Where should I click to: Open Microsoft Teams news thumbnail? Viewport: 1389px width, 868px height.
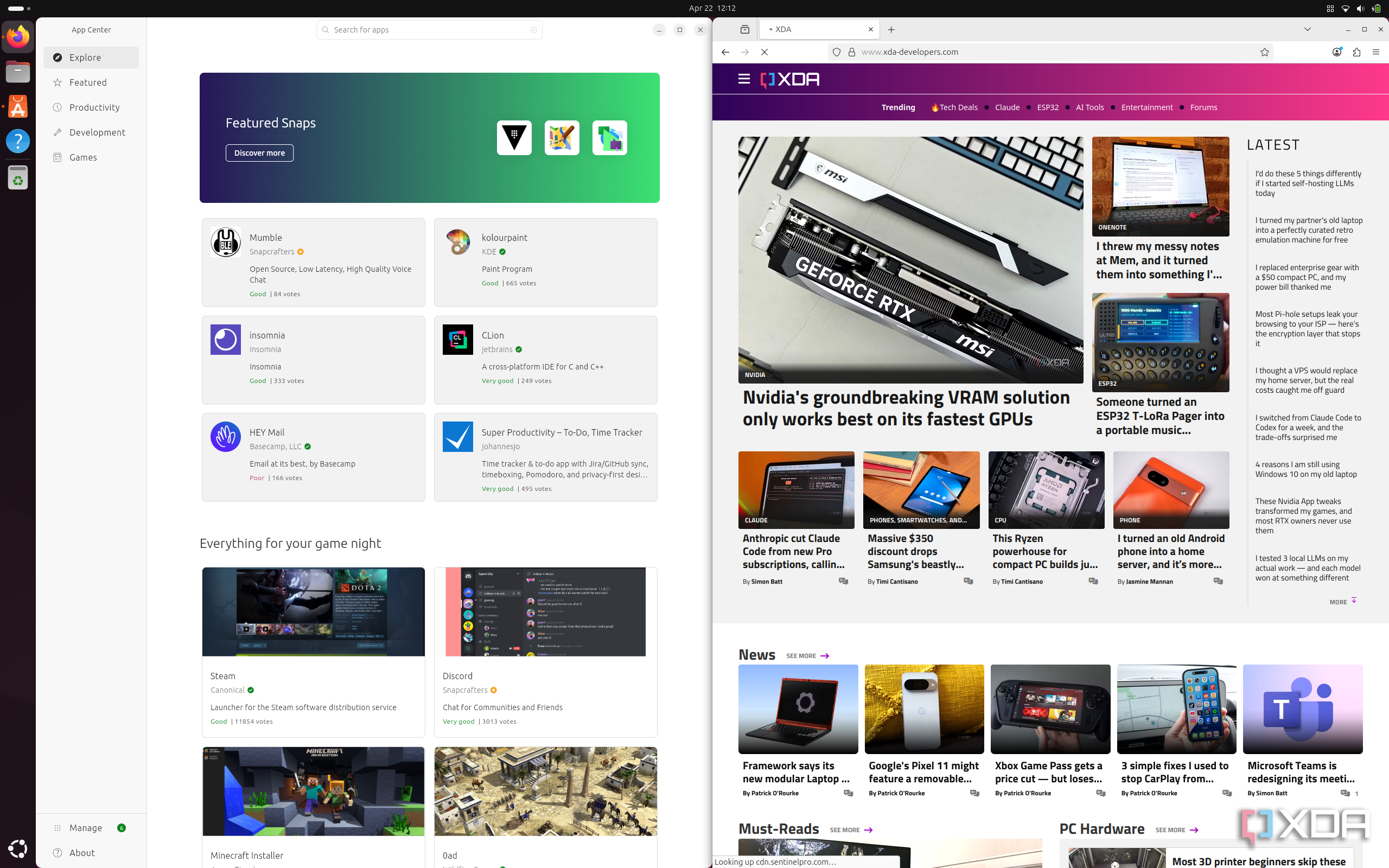[1302, 710]
